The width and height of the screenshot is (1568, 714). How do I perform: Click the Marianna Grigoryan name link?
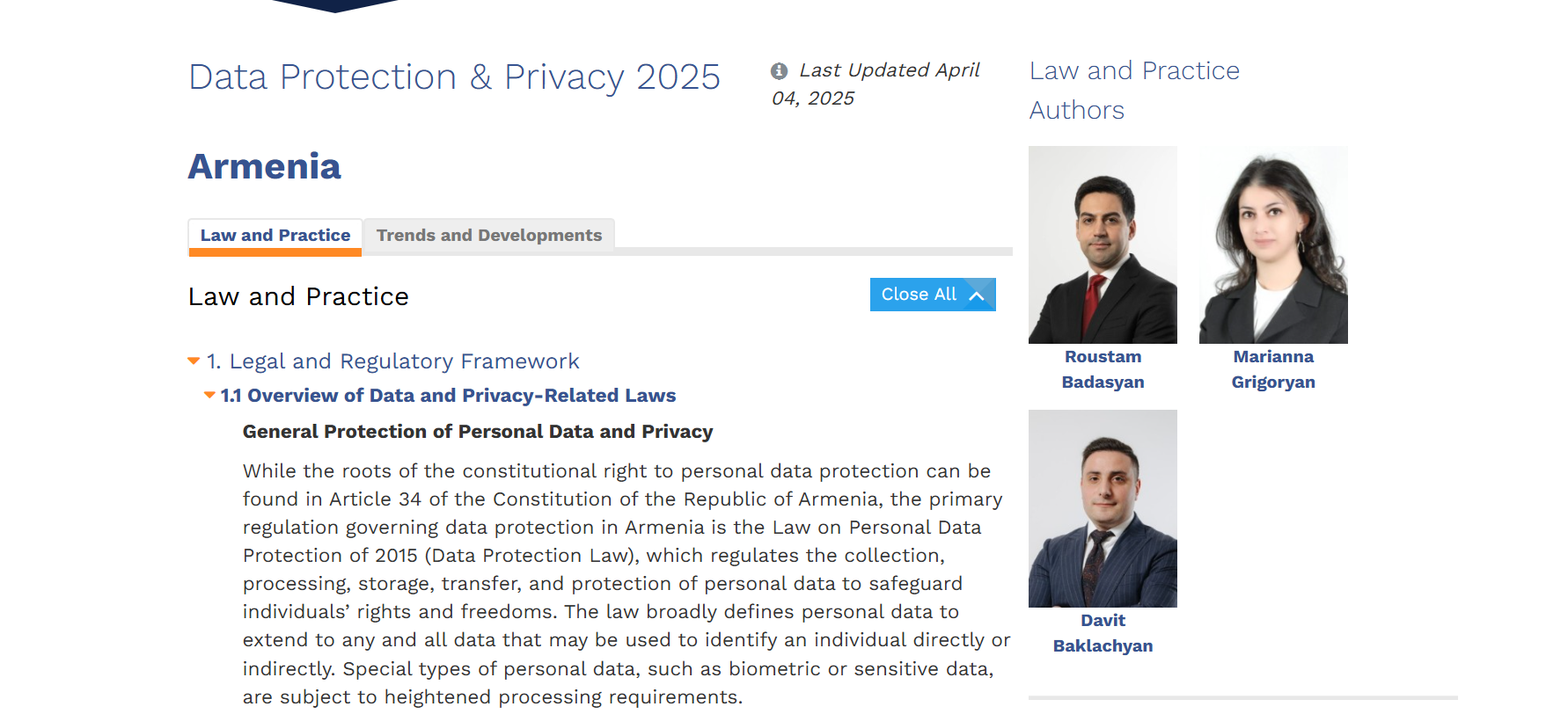1273,369
